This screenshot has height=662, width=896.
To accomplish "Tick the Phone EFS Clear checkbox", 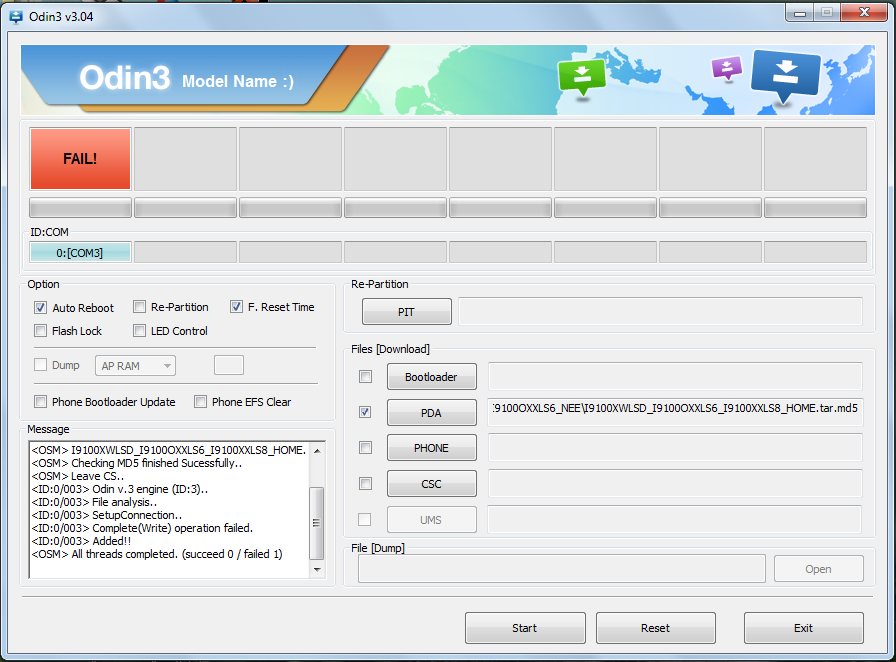I will click(x=201, y=402).
